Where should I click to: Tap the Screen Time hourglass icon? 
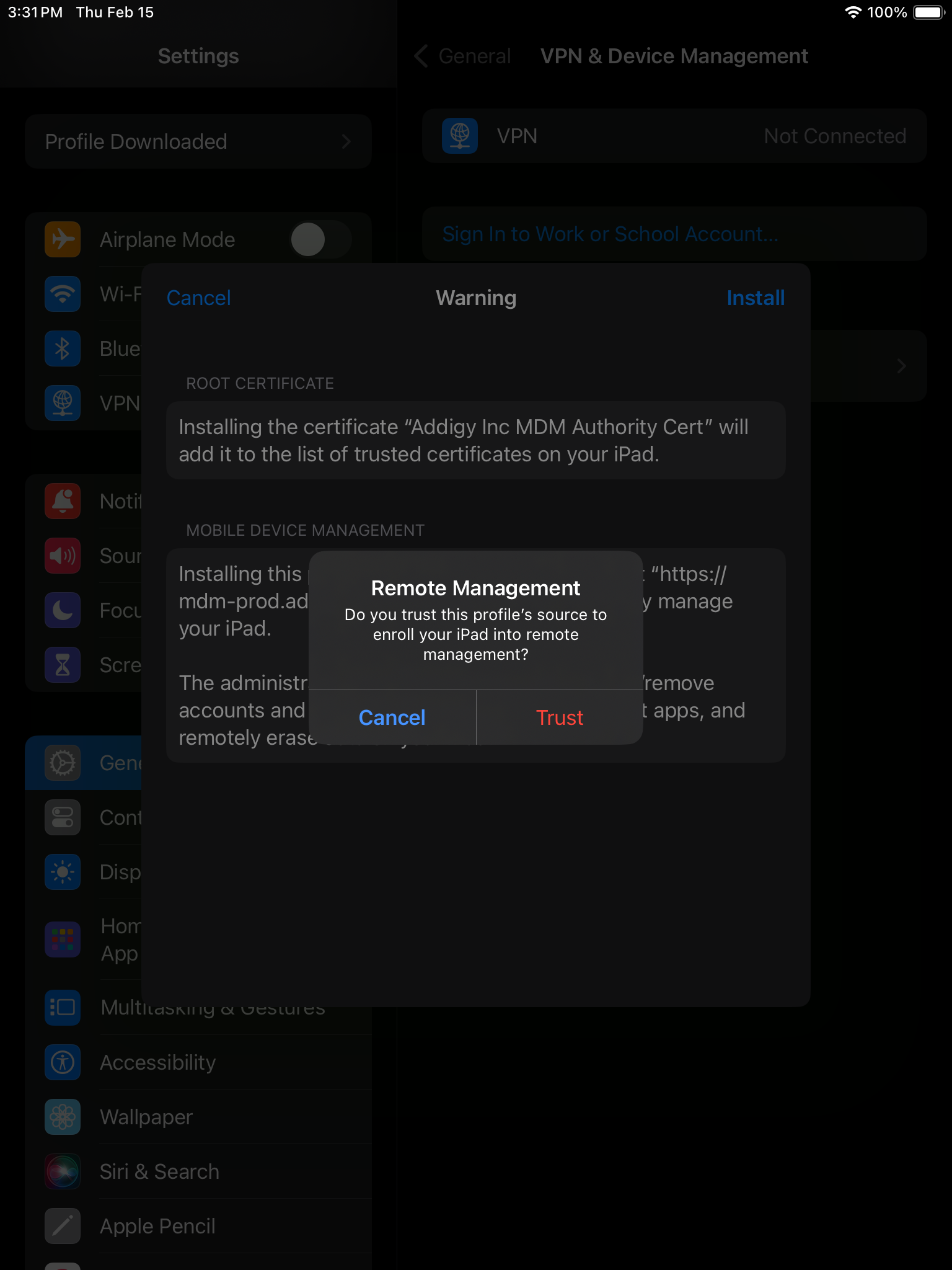63,665
